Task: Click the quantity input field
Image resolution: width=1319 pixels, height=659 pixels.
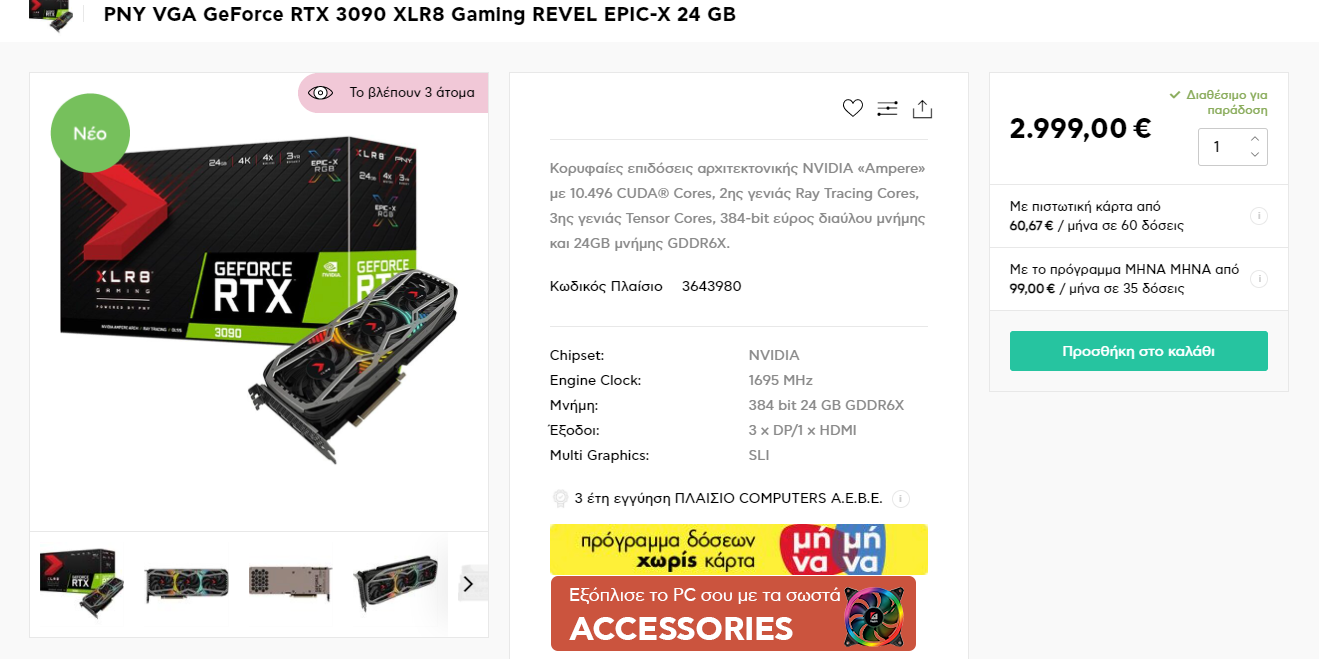Action: [x=1220, y=147]
